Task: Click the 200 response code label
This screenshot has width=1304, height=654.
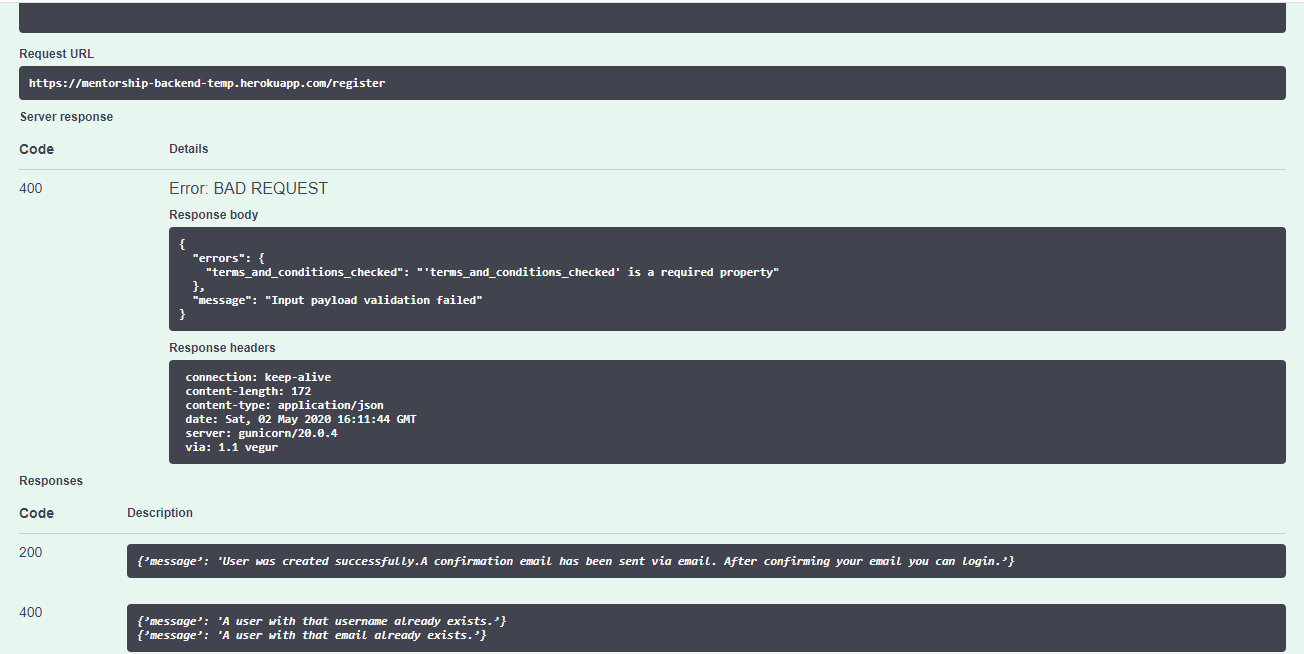Action: click(x=30, y=552)
